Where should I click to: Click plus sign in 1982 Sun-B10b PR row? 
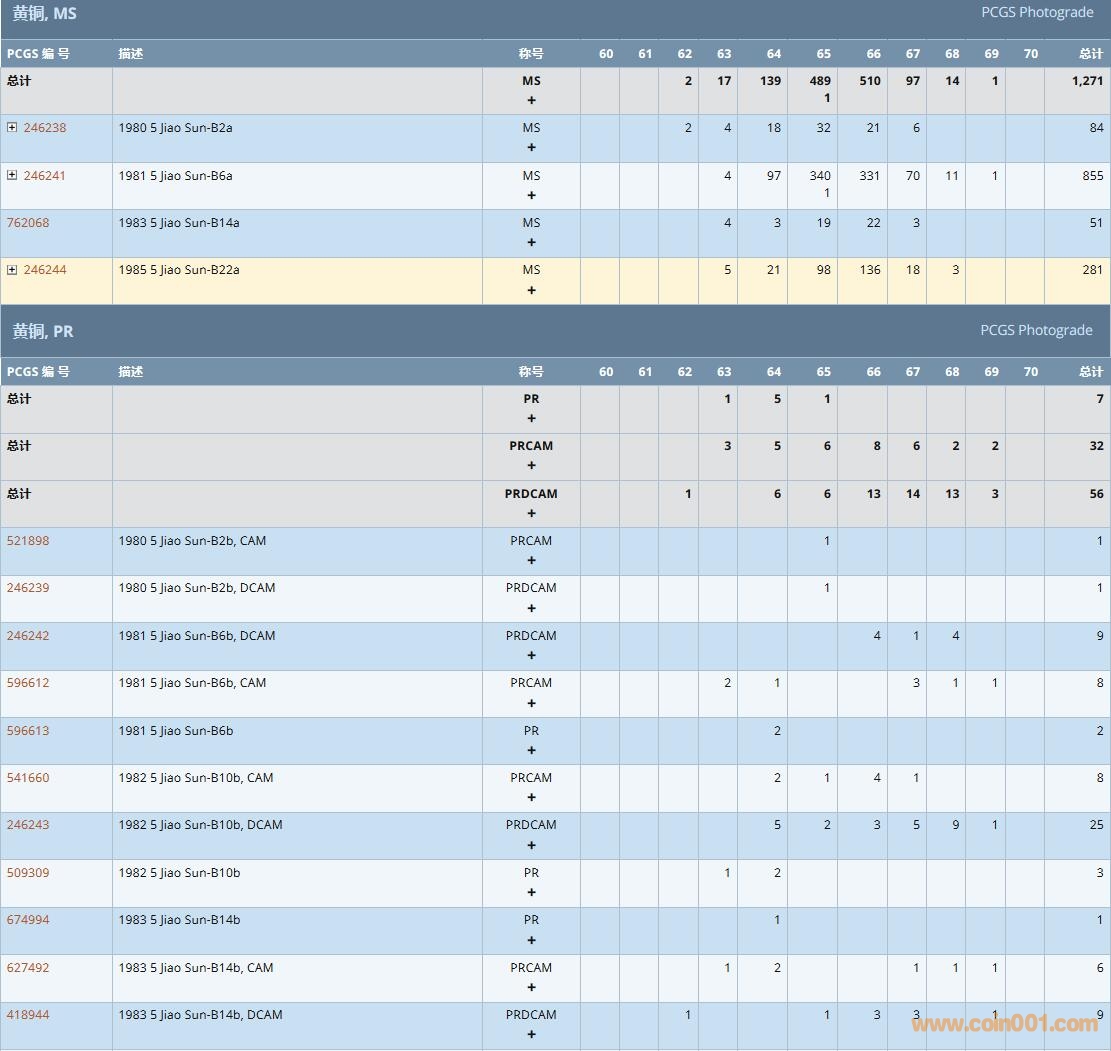pyautogui.click(x=531, y=892)
